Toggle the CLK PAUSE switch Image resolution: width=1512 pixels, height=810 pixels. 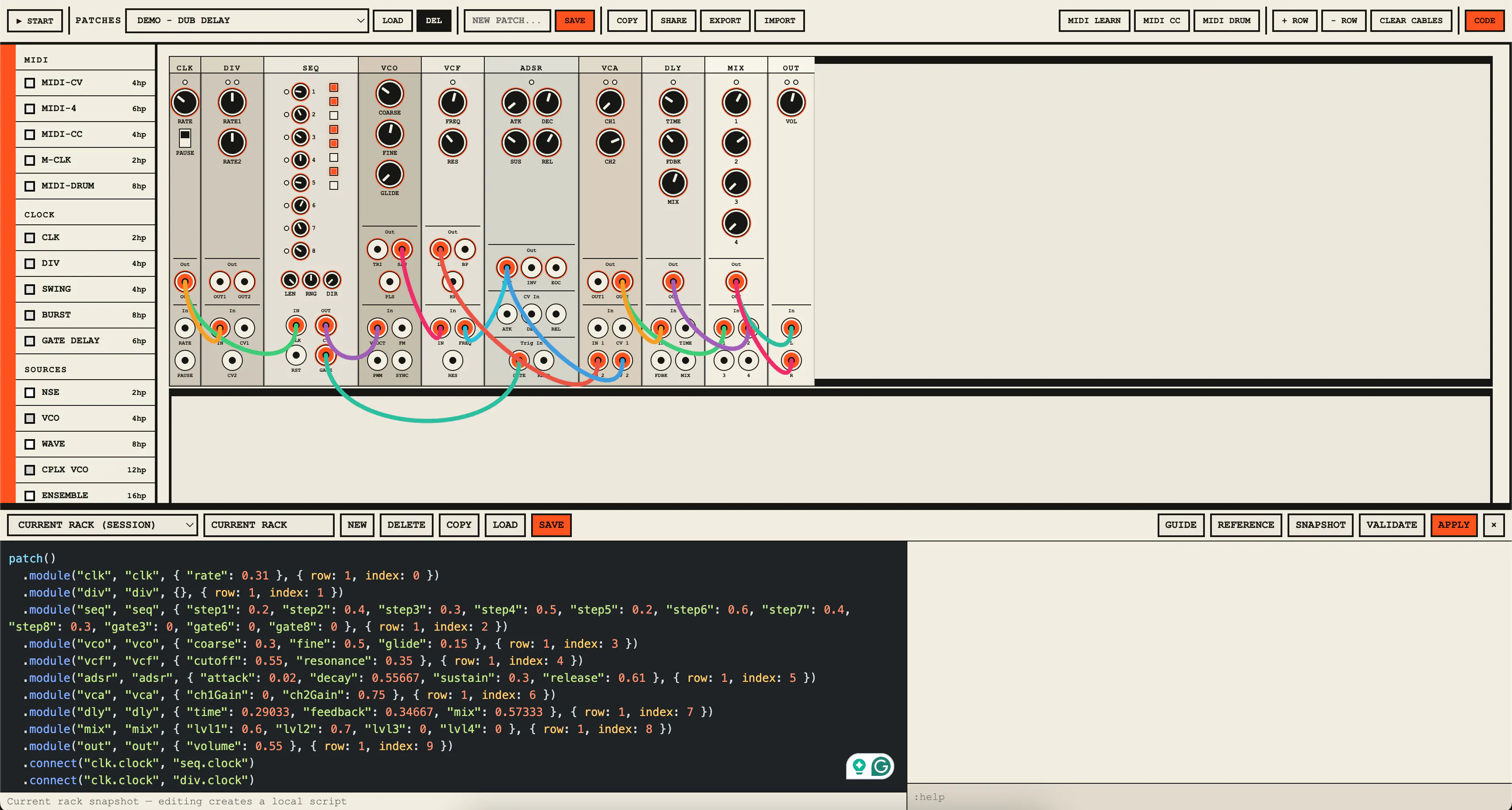(x=185, y=138)
